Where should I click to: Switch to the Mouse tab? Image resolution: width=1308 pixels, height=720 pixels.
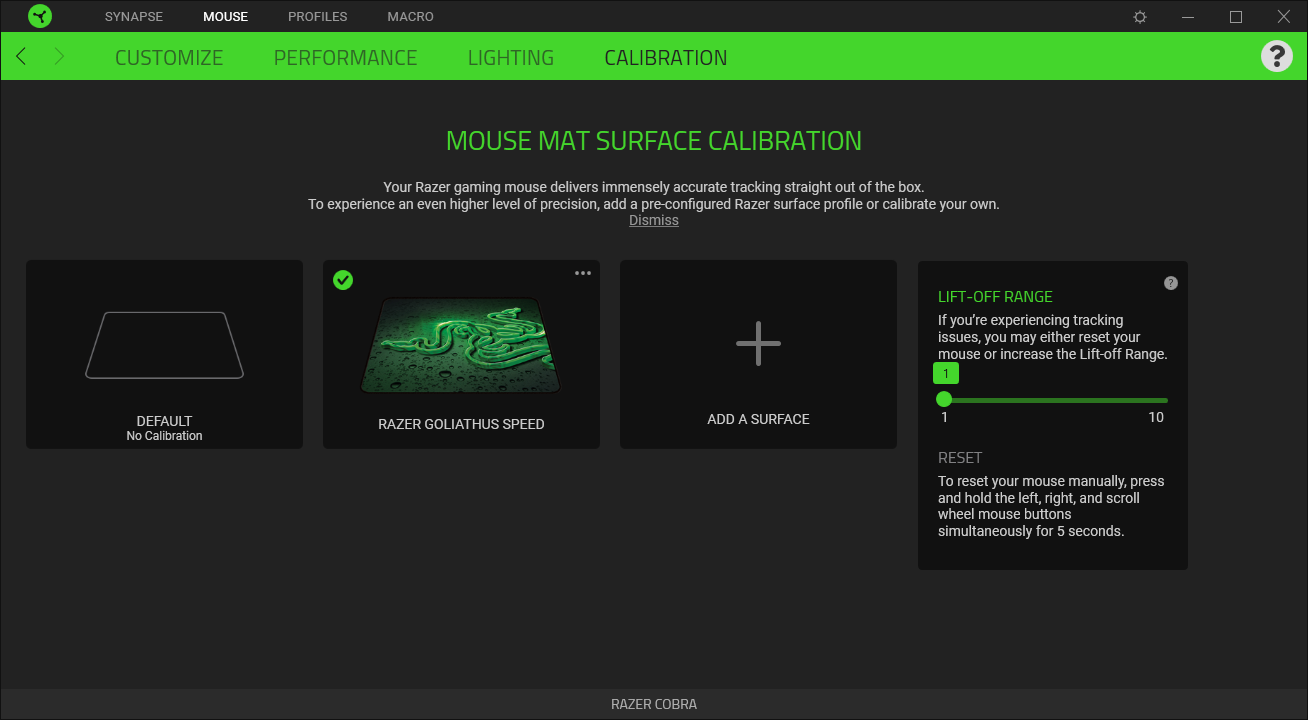coord(225,17)
